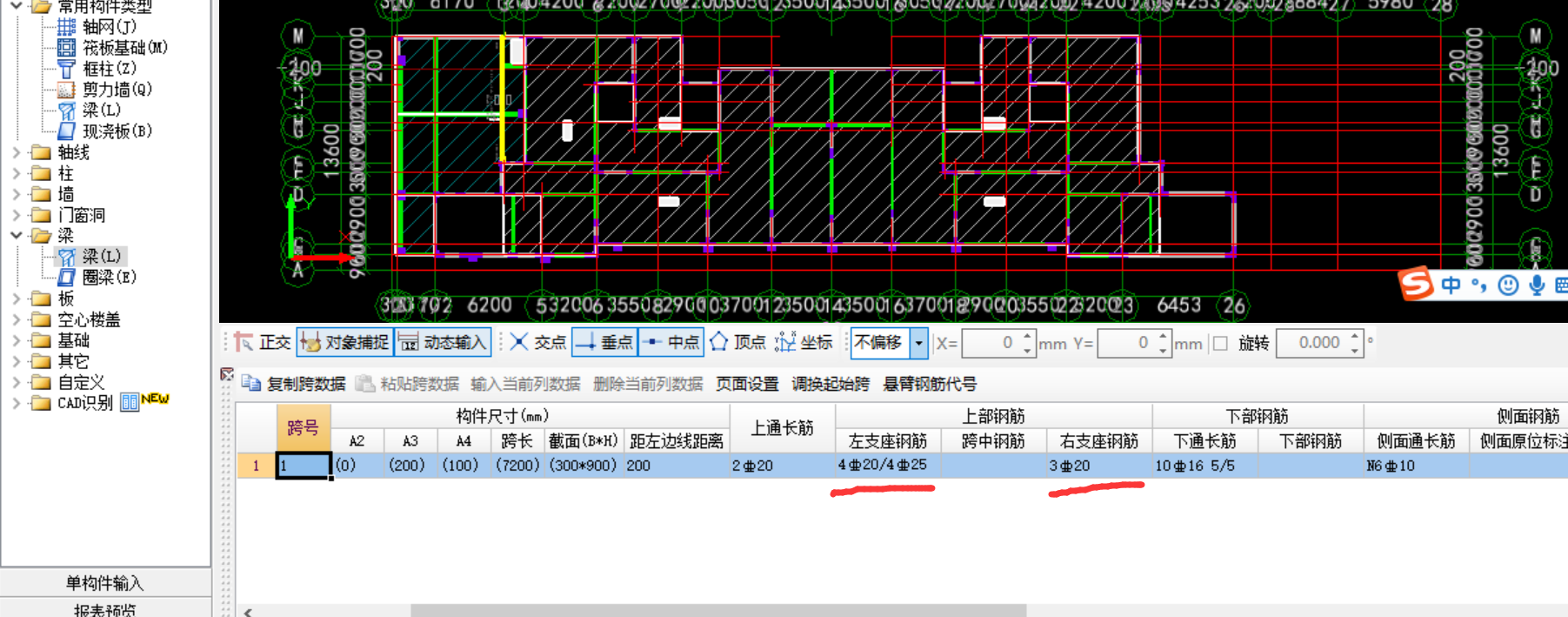Expand the 墙 folder

pyautogui.click(x=16, y=194)
